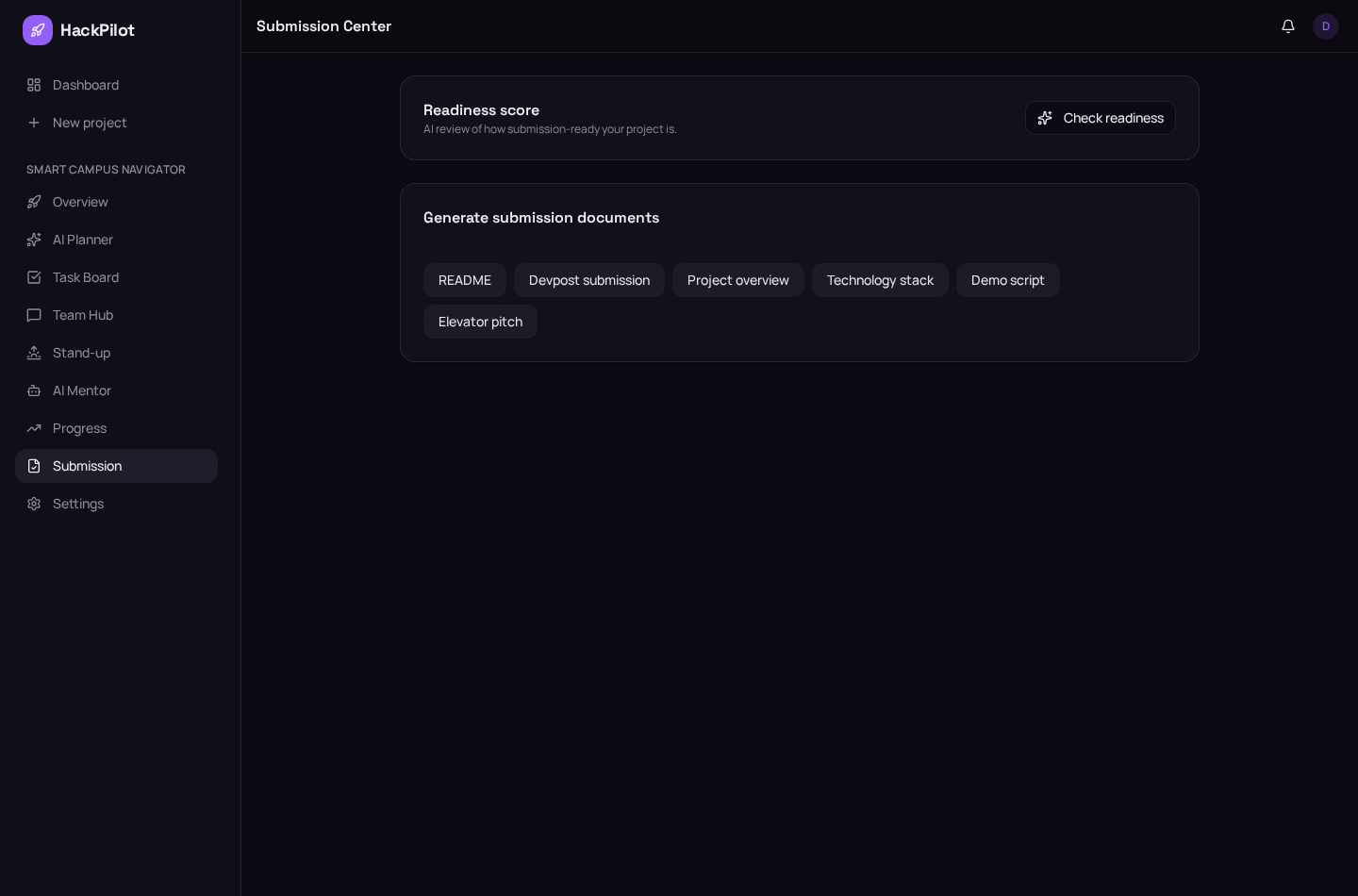This screenshot has height=896, width=1358.
Task: Click the Check readiness button
Action: point(1101,118)
